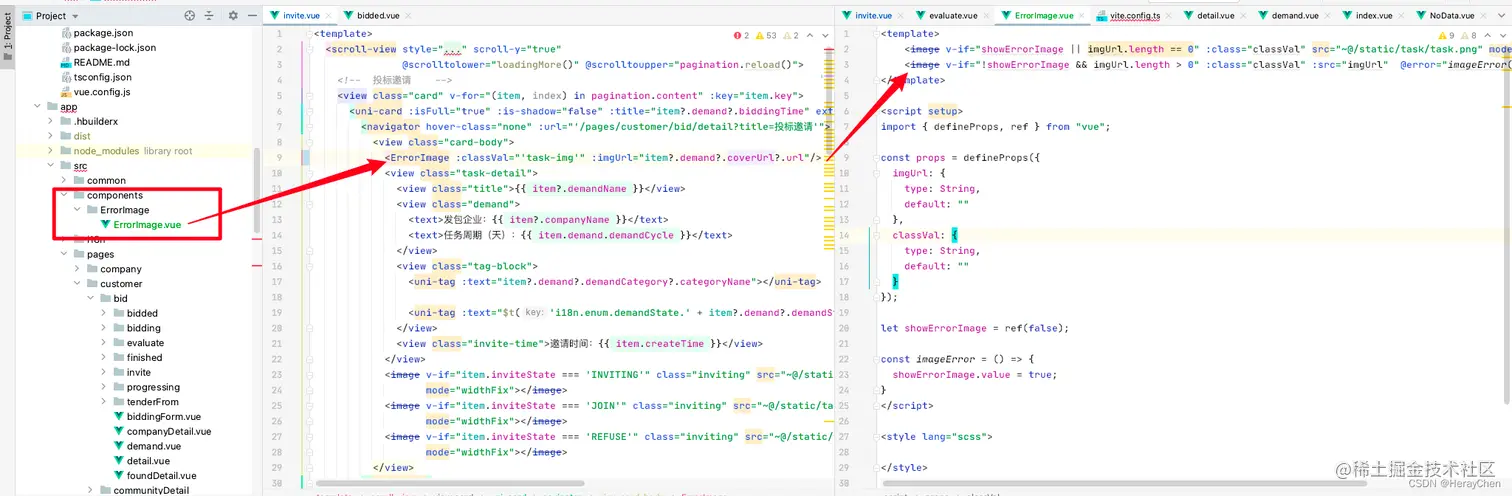1512x496 pixels.
Task: Go to previous highlighted problem in left editor
Action: (810, 35)
